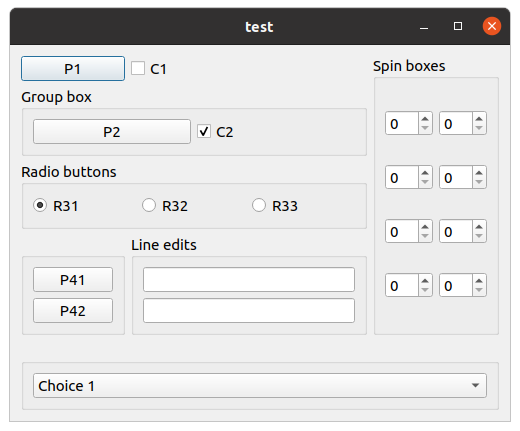Increment the top-left spin box value
Image resolution: width=520 pixels, height=431 pixels.
(425, 119)
